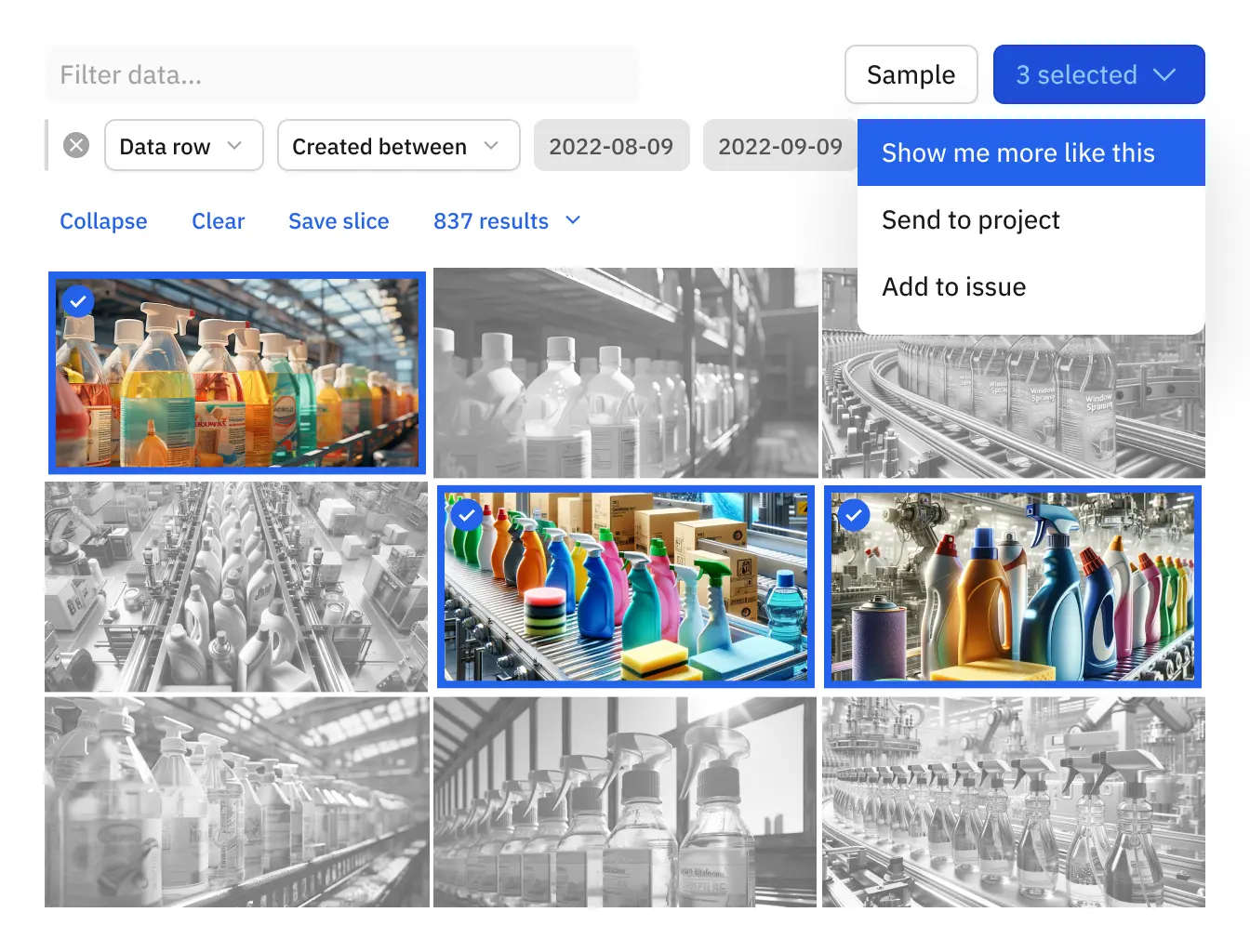Image resolution: width=1250 pixels, height=952 pixels.
Task: Choose Show me more like this
Action: pyautogui.click(x=1018, y=152)
